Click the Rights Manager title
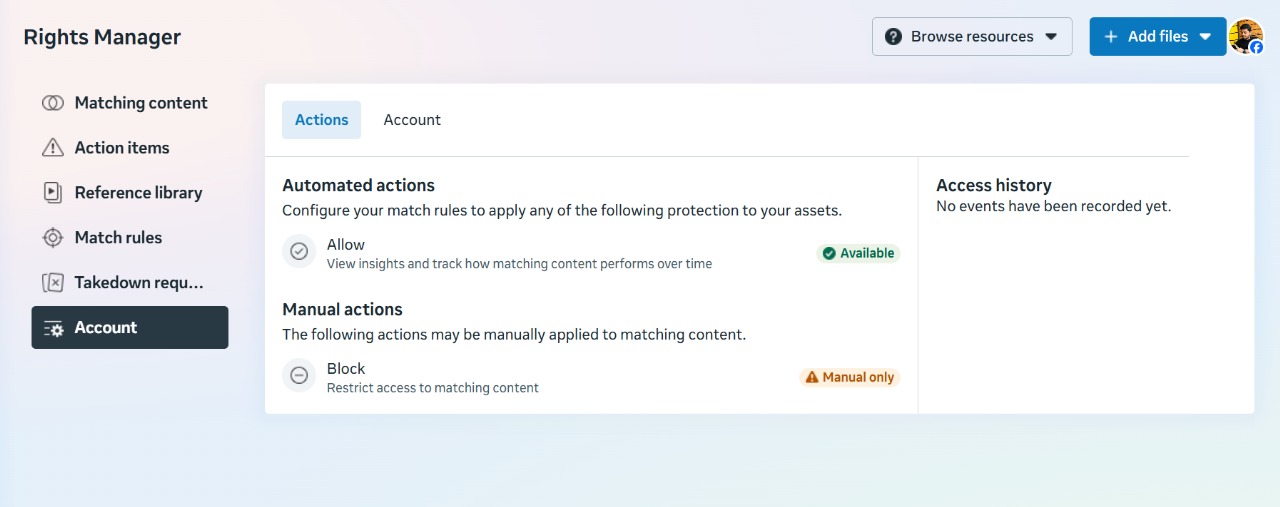 point(102,38)
